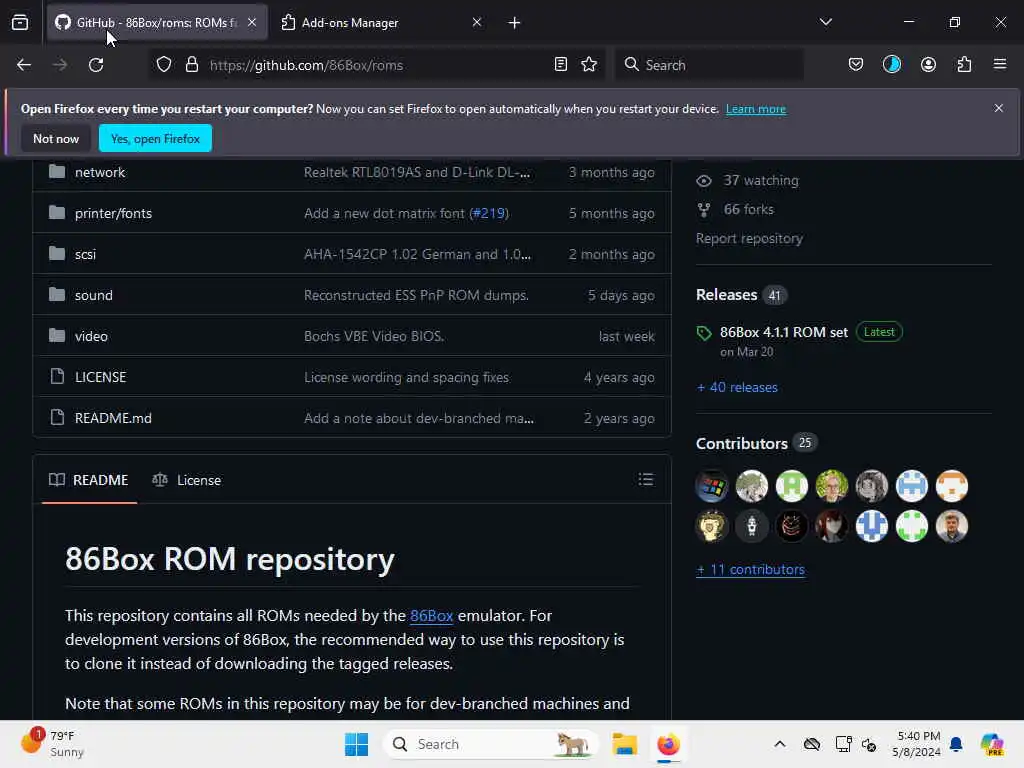The width and height of the screenshot is (1024, 768).
Task: Open Reconstructed ESS PnP ROM dumps commit
Action: pyautogui.click(x=416, y=295)
